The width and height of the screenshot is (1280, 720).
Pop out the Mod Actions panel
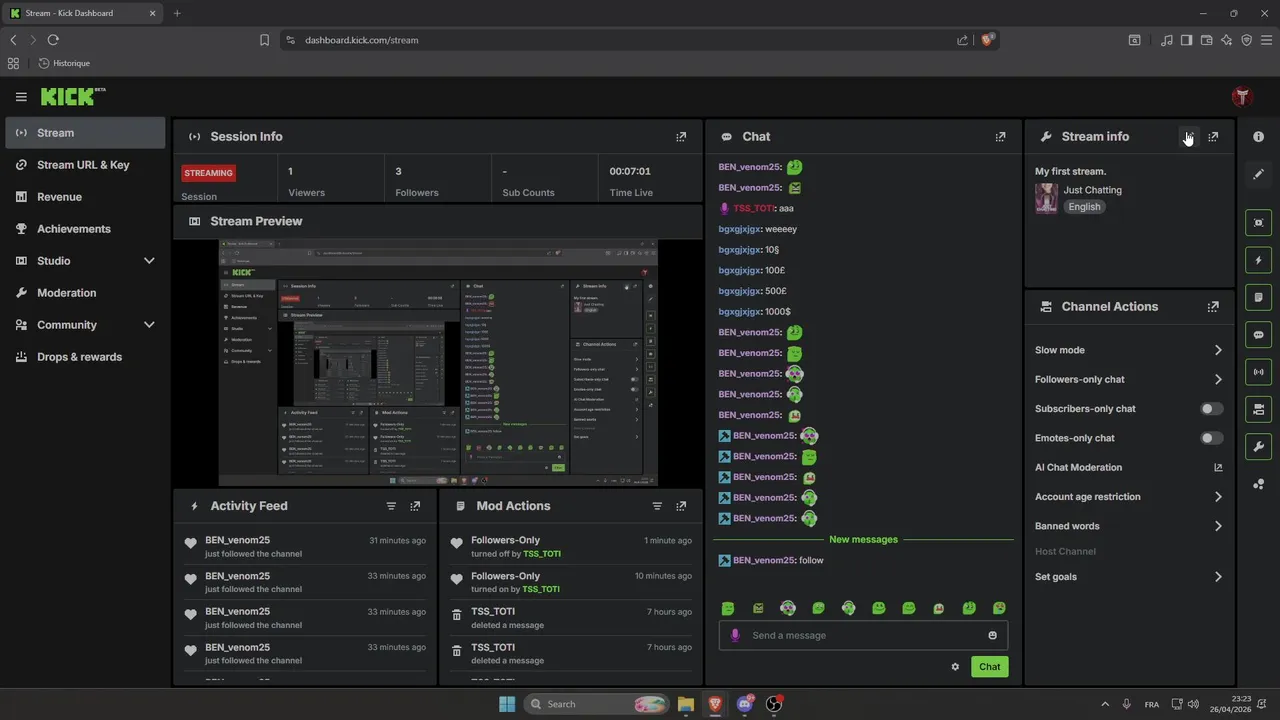tap(681, 506)
